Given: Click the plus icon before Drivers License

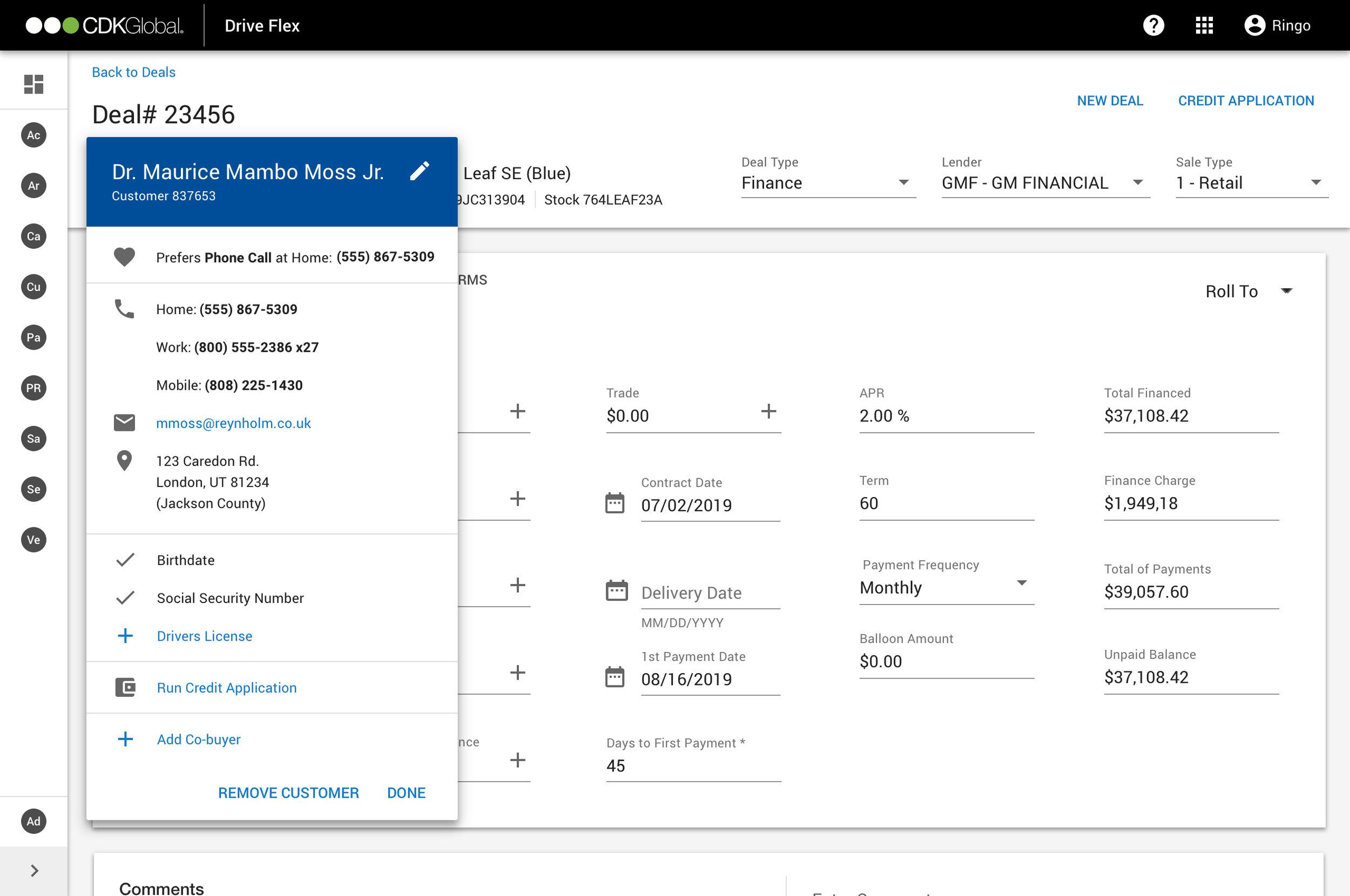Looking at the screenshot, I should point(125,636).
